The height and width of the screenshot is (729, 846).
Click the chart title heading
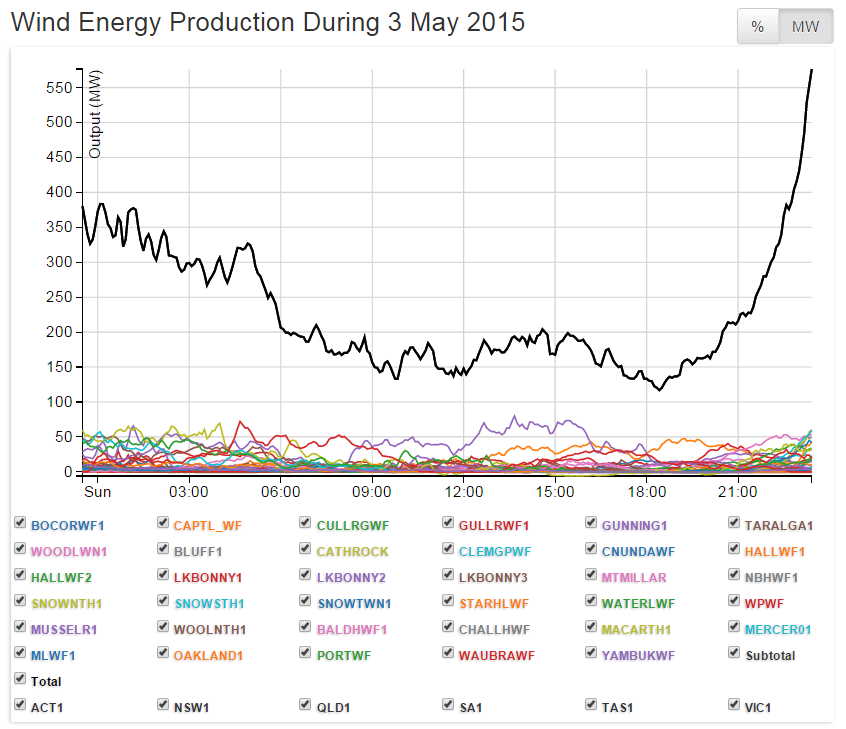[x=268, y=22]
